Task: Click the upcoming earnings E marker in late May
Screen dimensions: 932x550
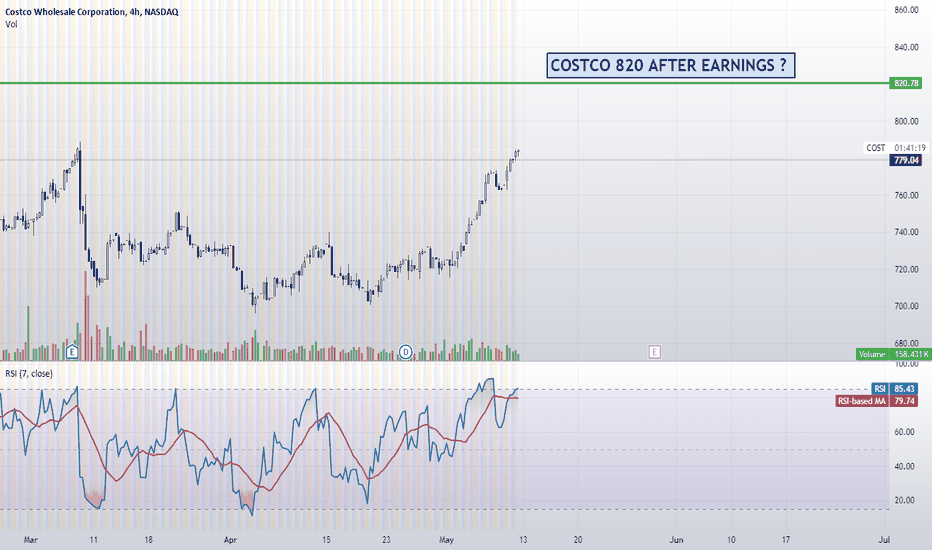Action: [654, 352]
